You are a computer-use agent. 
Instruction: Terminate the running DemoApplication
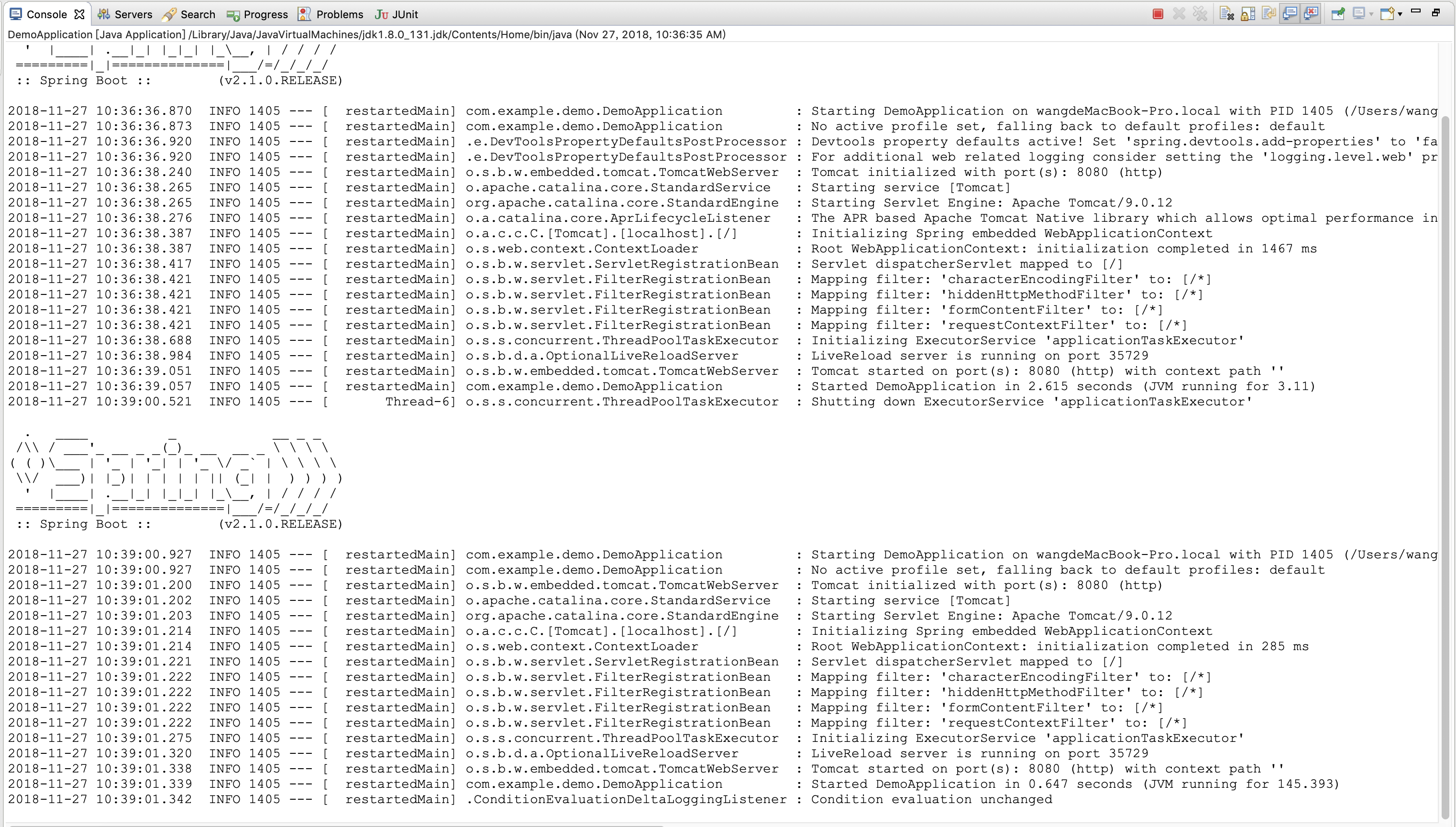pos(1157,14)
